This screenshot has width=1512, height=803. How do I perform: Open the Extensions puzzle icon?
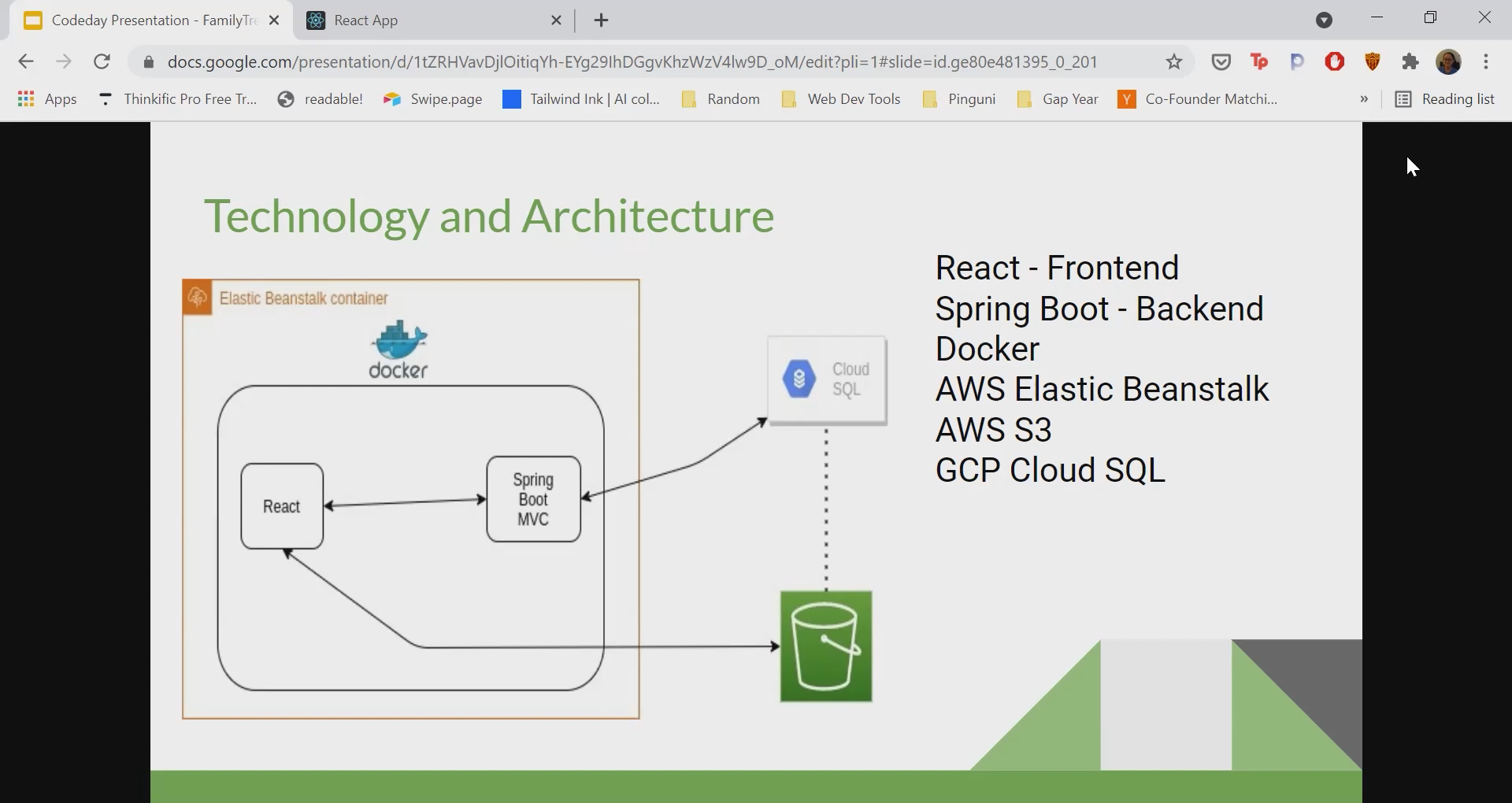[x=1410, y=61]
